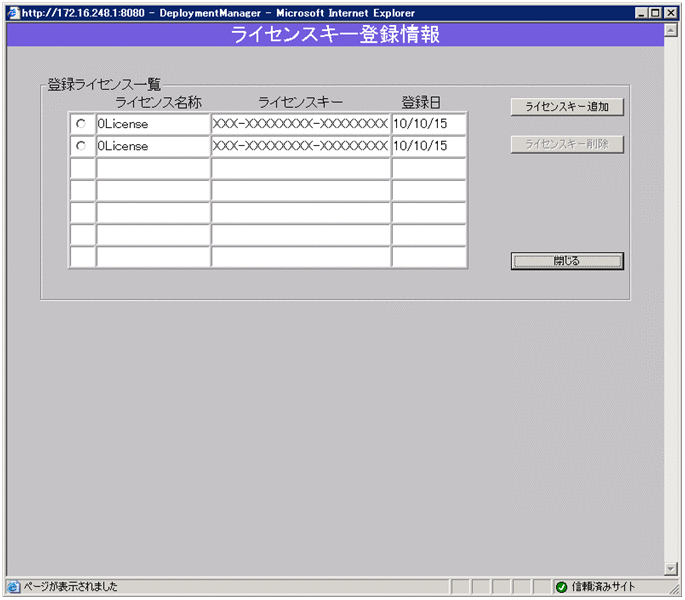Click the scrollbar up arrow

click(x=671, y=30)
